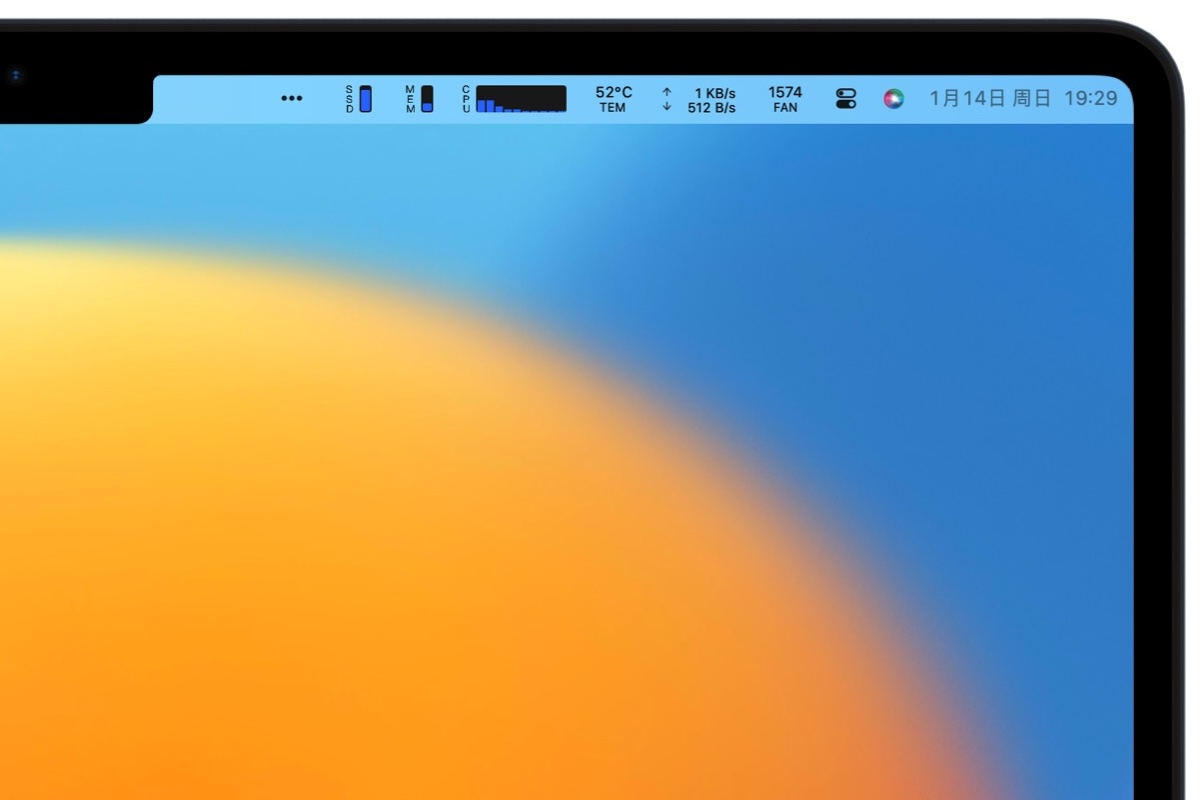Click the 19:29 clock time
The width and height of the screenshot is (1200, 800).
point(1090,98)
